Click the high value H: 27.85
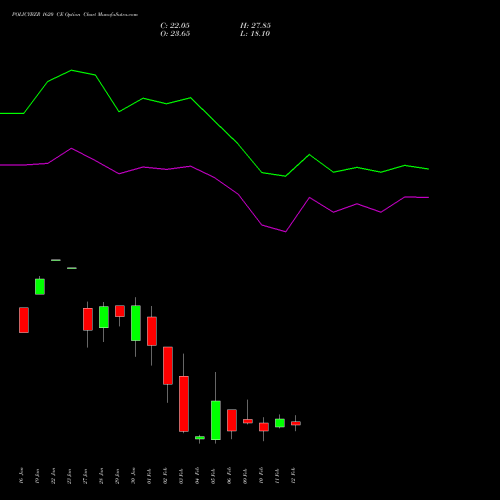This screenshot has width=500, height=500. [x=255, y=26]
